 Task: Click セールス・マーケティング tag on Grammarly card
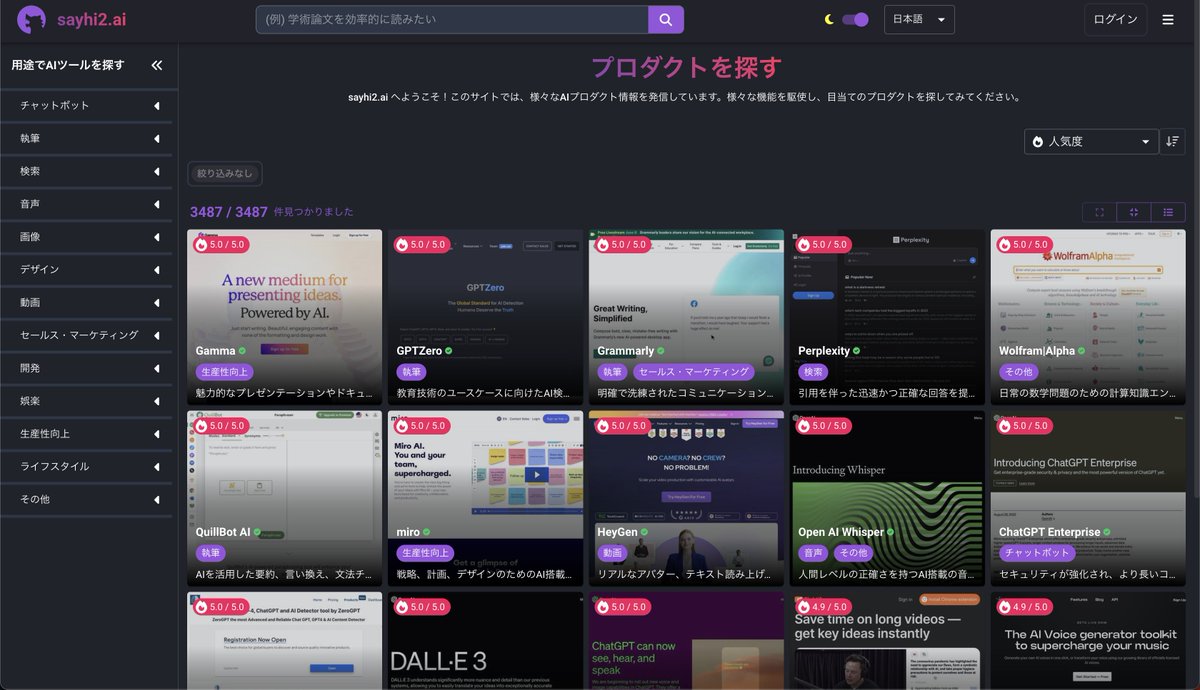(693, 372)
